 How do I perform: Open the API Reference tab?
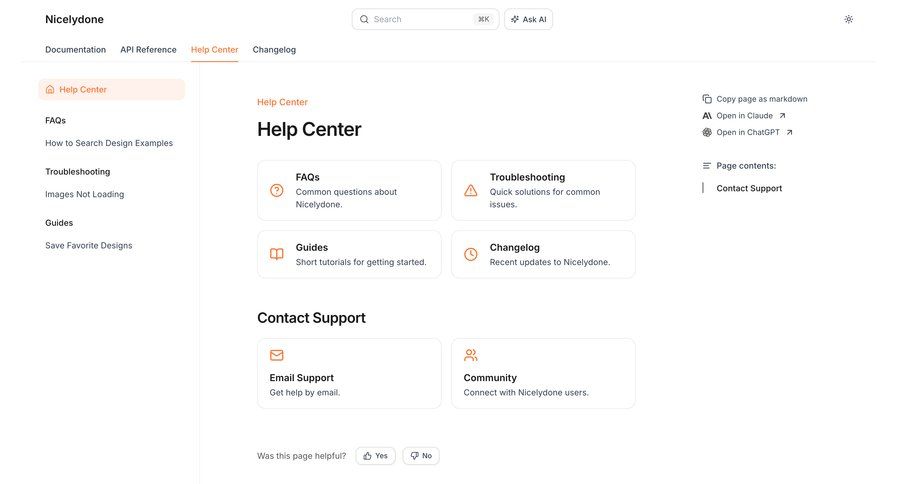pos(148,49)
